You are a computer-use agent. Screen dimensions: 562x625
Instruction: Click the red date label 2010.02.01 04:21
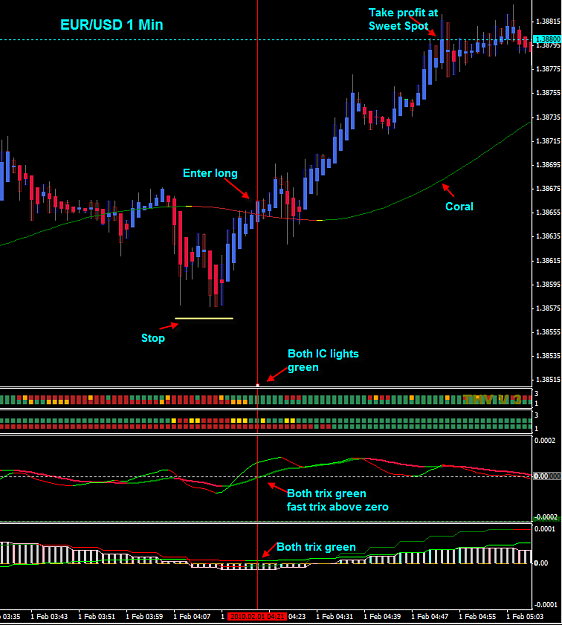[x=257, y=616]
